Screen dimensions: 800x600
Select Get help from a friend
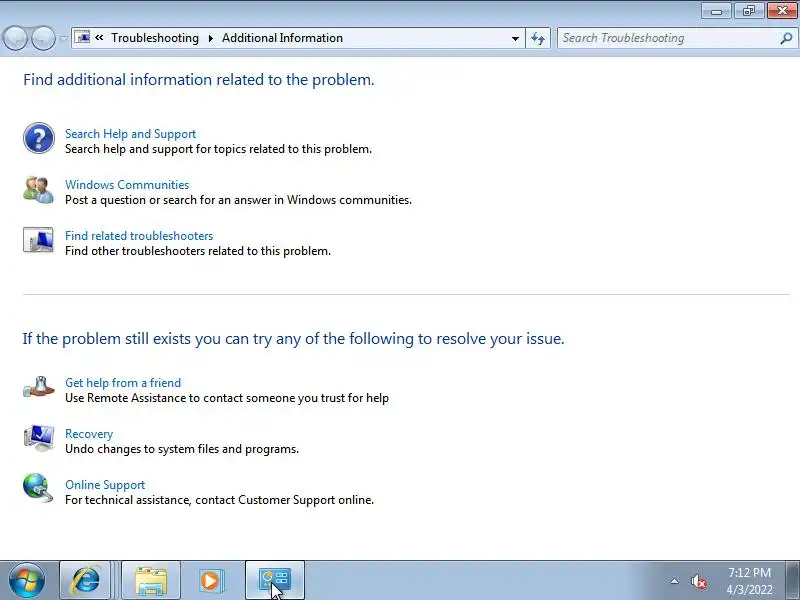pos(123,383)
